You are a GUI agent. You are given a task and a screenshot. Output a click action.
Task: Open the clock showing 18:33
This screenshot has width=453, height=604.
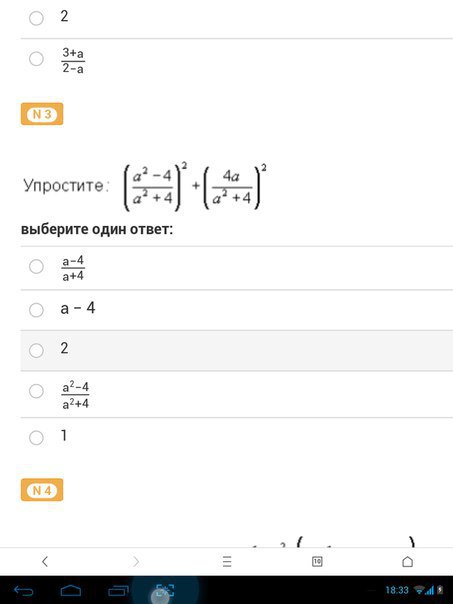click(x=397, y=590)
